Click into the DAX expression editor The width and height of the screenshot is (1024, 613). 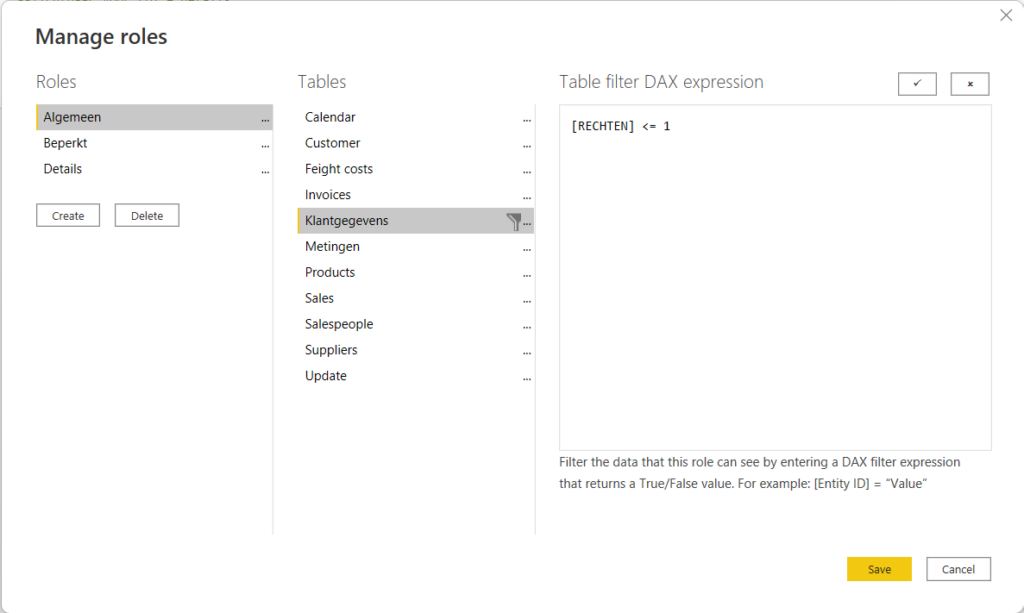click(775, 280)
